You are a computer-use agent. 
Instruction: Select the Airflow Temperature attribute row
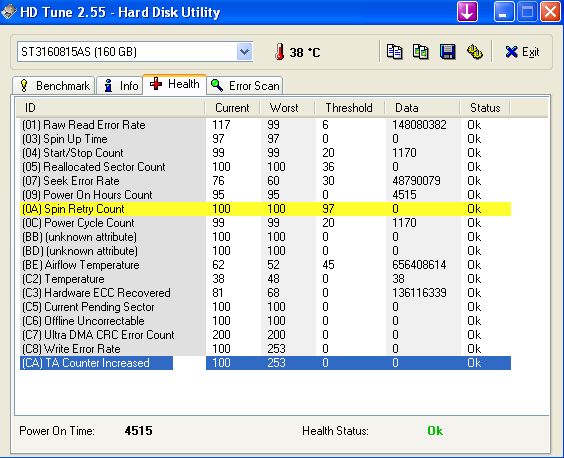click(x=265, y=265)
